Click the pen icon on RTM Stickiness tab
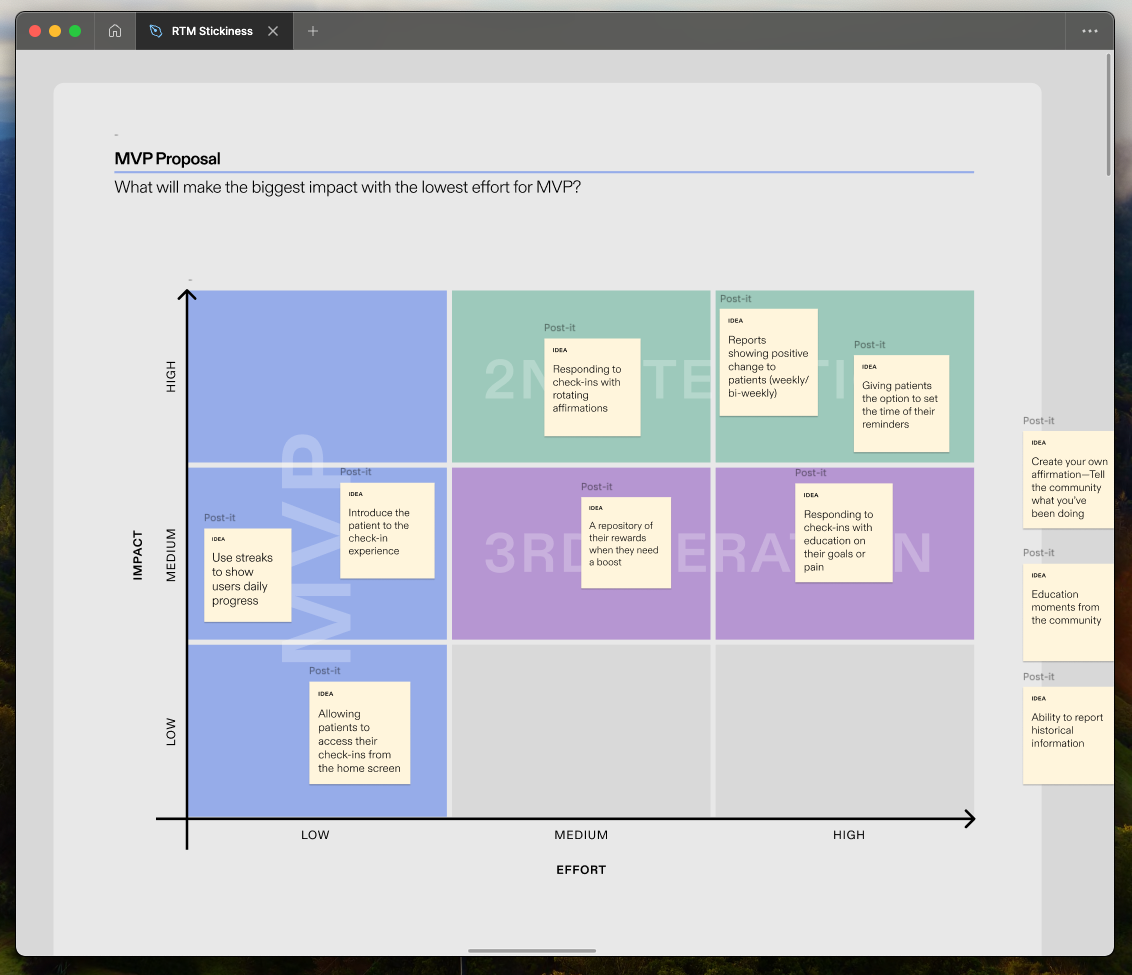Image resolution: width=1132 pixels, height=975 pixels. pos(155,31)
